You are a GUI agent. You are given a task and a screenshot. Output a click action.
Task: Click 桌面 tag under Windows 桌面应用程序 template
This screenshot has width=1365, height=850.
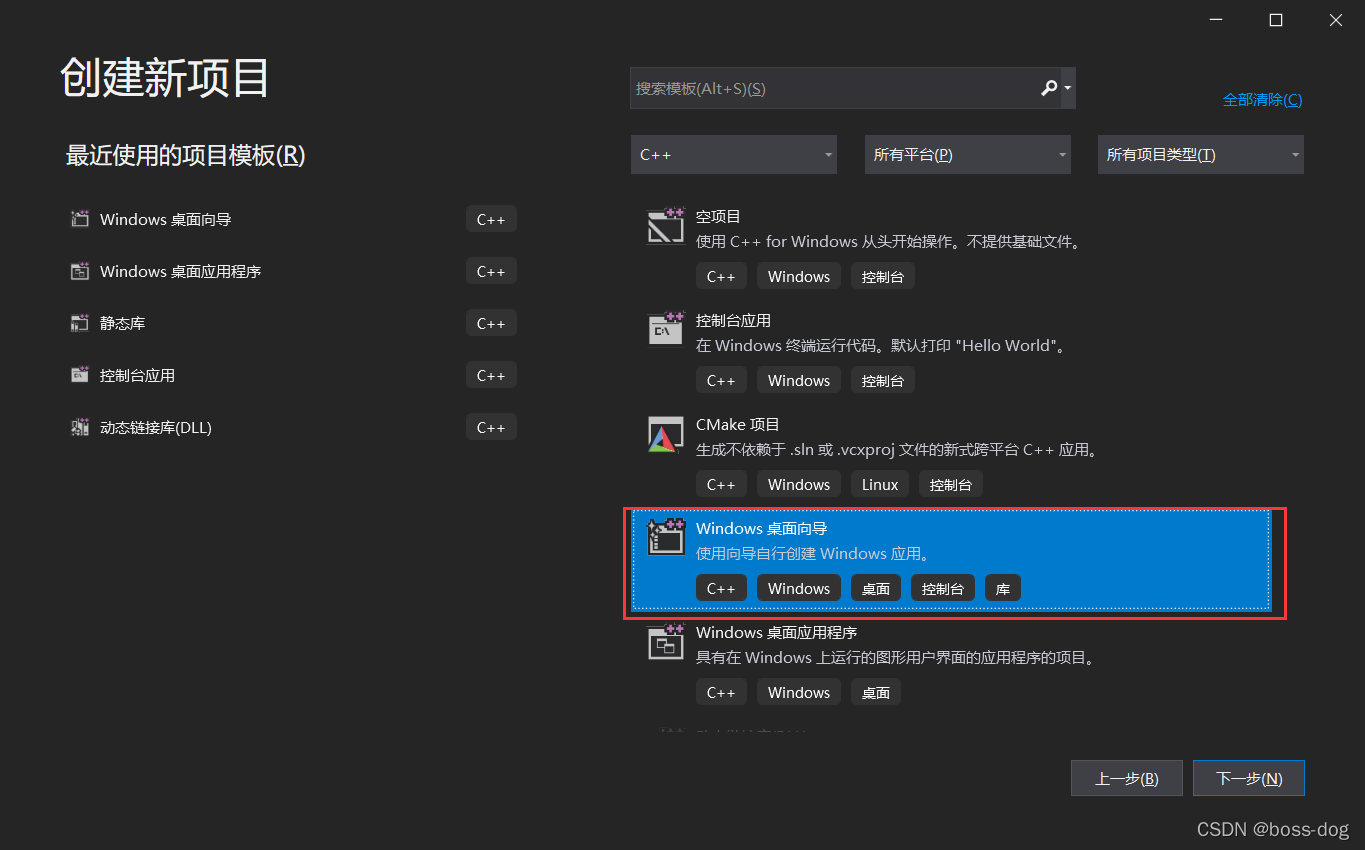pos(876,692)
